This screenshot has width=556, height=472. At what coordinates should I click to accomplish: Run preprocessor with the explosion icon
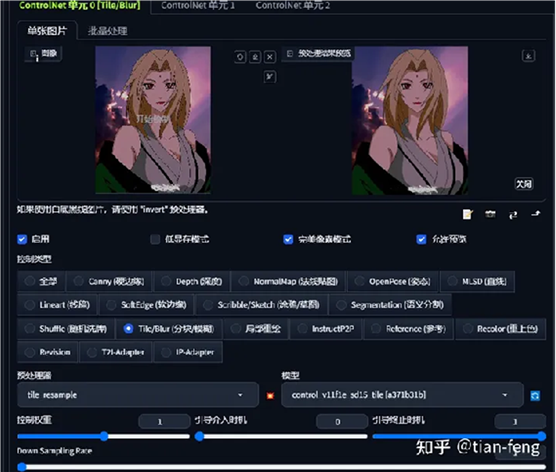click(x=270, y=395)
